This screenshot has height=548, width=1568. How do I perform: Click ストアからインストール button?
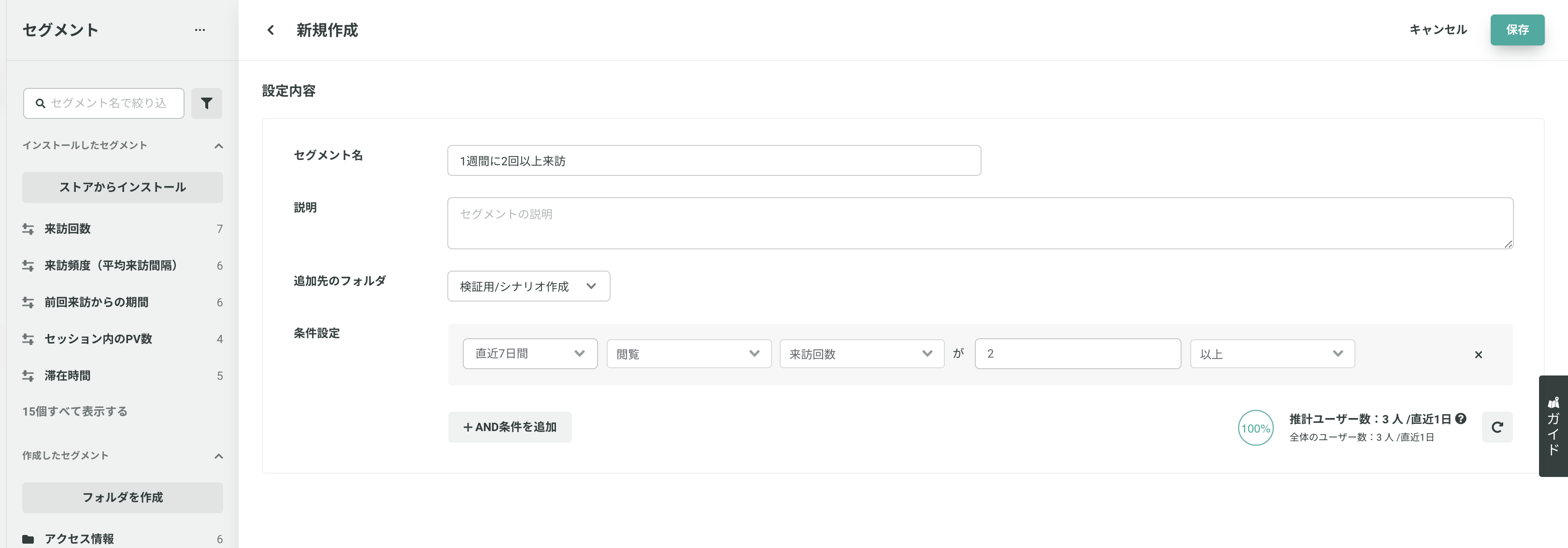[122, 187]
